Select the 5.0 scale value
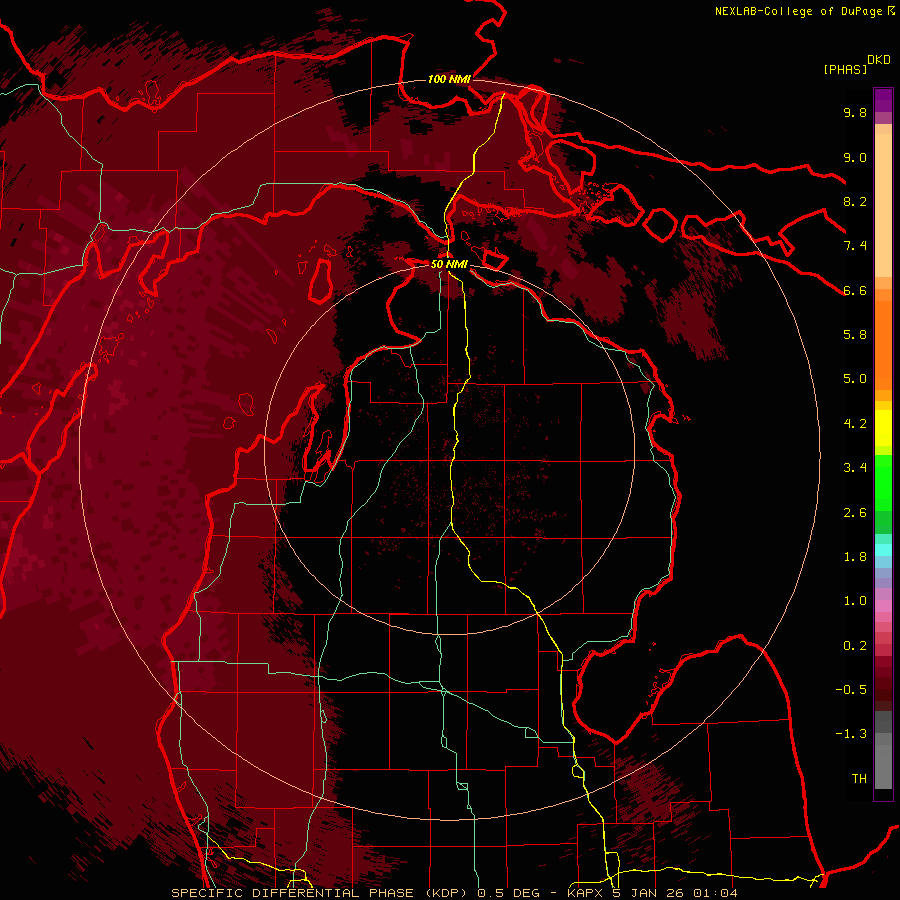Screen dimensions: 900x900 tap(855, 379)
